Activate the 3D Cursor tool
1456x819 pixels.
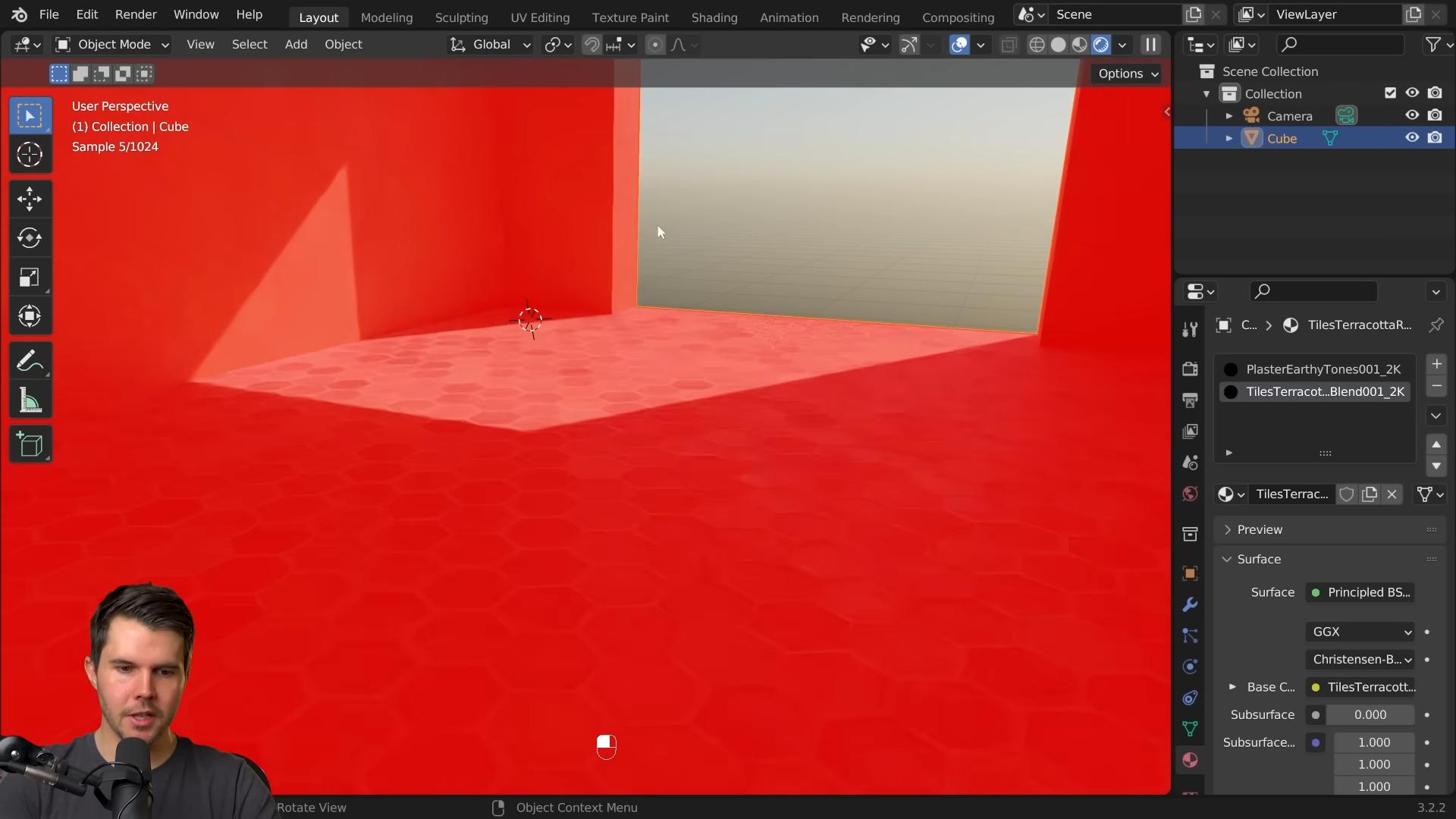click(x=30, y=155)
